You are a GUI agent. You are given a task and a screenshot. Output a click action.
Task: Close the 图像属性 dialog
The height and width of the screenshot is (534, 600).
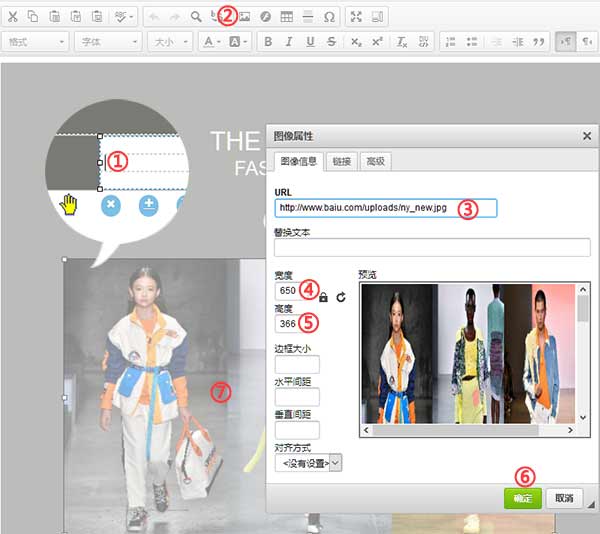click(x=587, y=136)
